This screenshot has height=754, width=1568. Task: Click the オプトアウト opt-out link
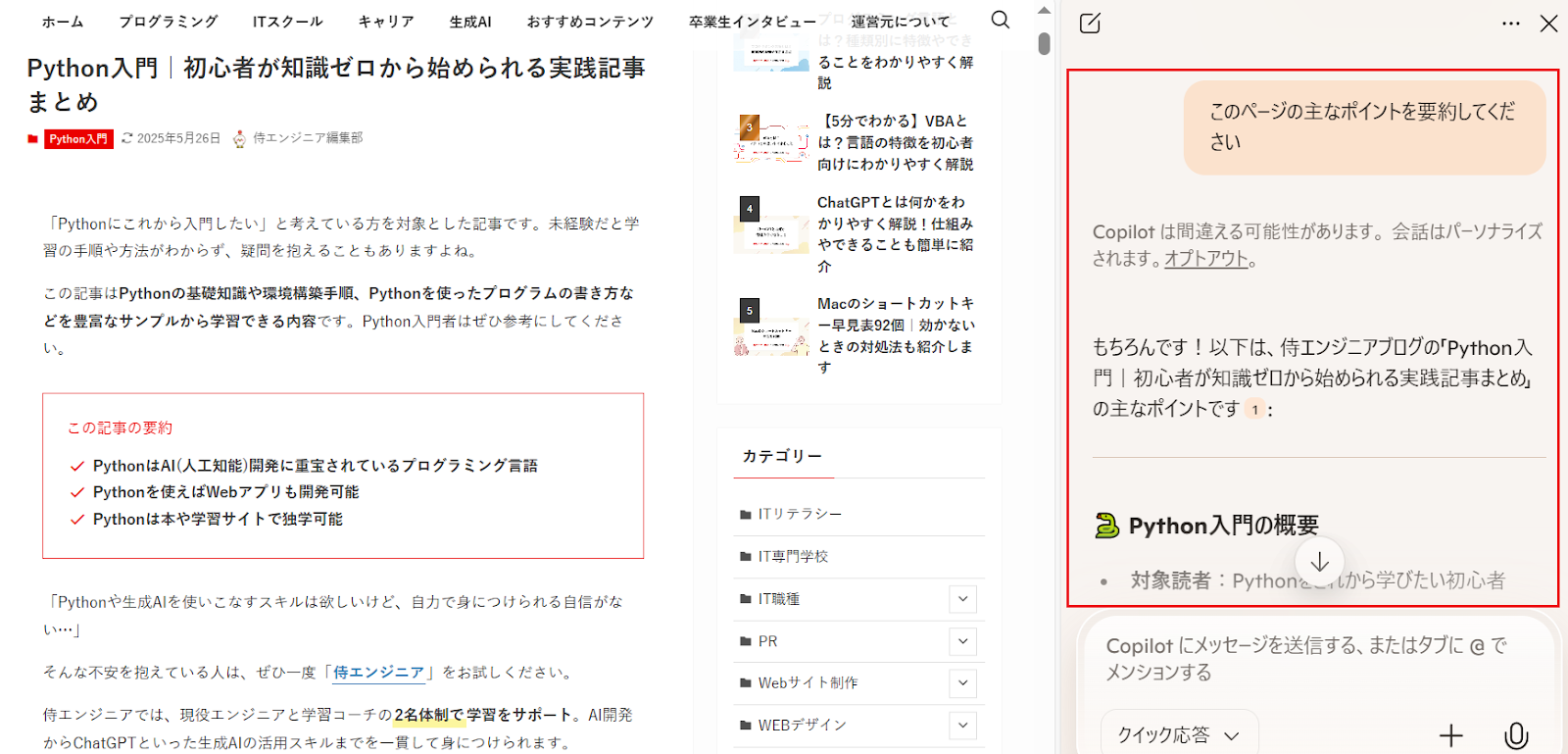[1206, 259]
